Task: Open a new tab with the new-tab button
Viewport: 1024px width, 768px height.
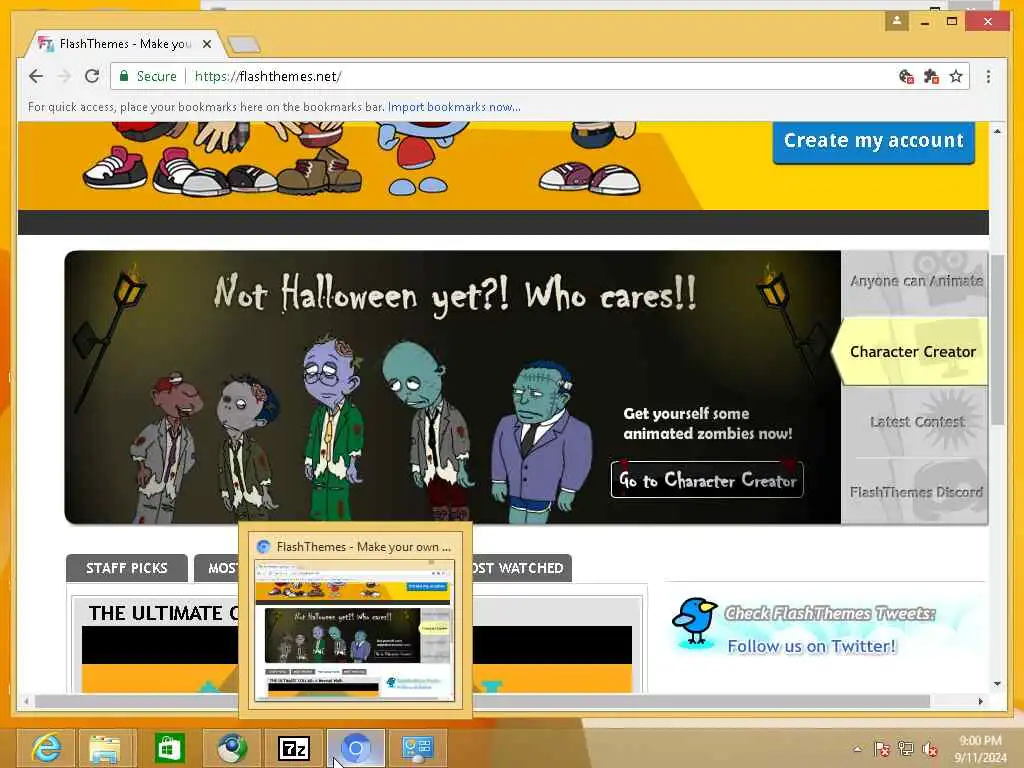Action: point(244,44)
